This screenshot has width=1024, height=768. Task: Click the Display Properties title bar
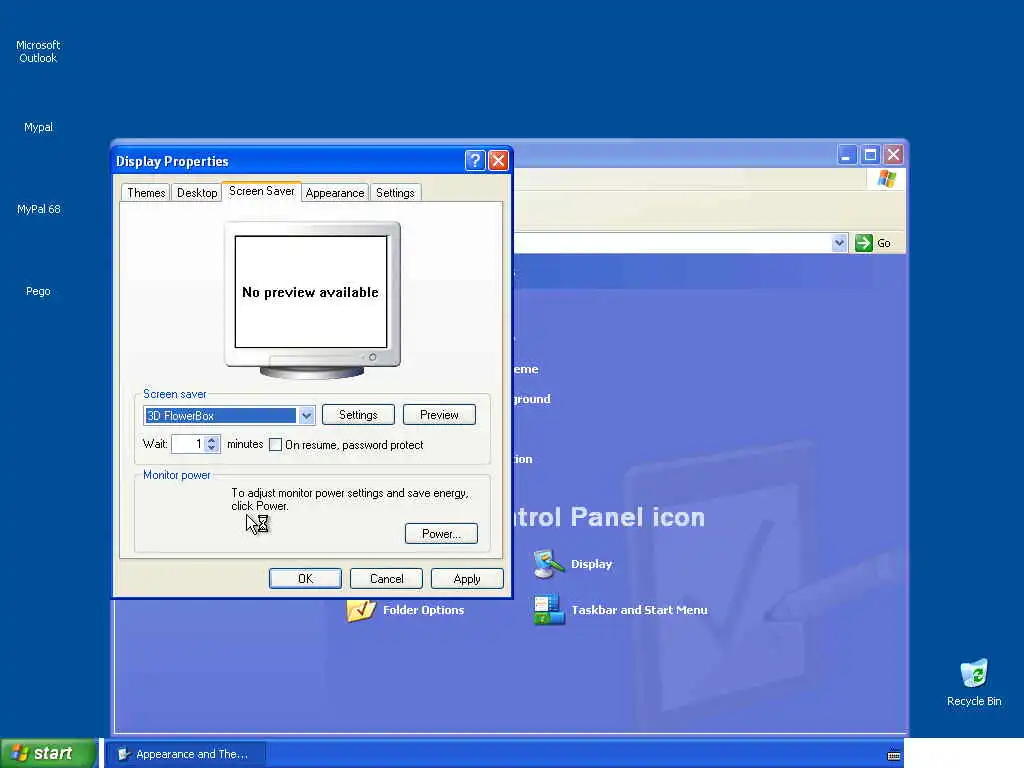[287, 161]
